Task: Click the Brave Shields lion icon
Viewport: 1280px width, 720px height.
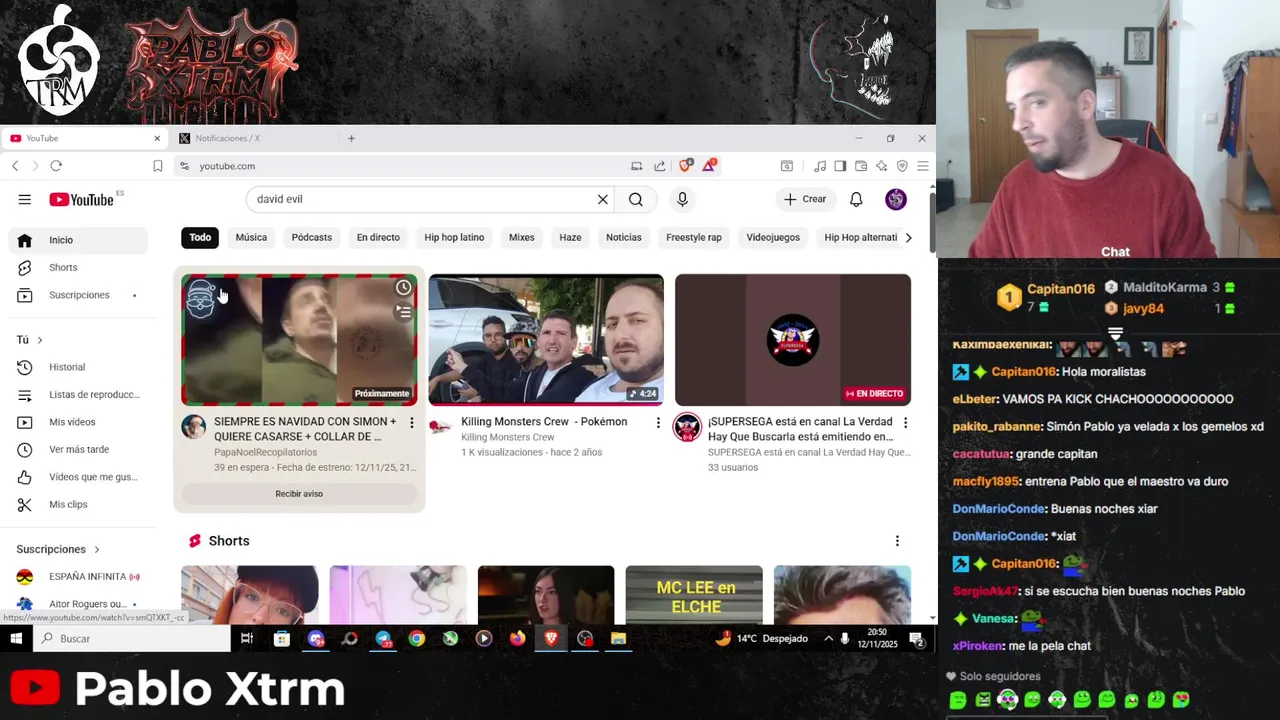Action: coord(685,166)
